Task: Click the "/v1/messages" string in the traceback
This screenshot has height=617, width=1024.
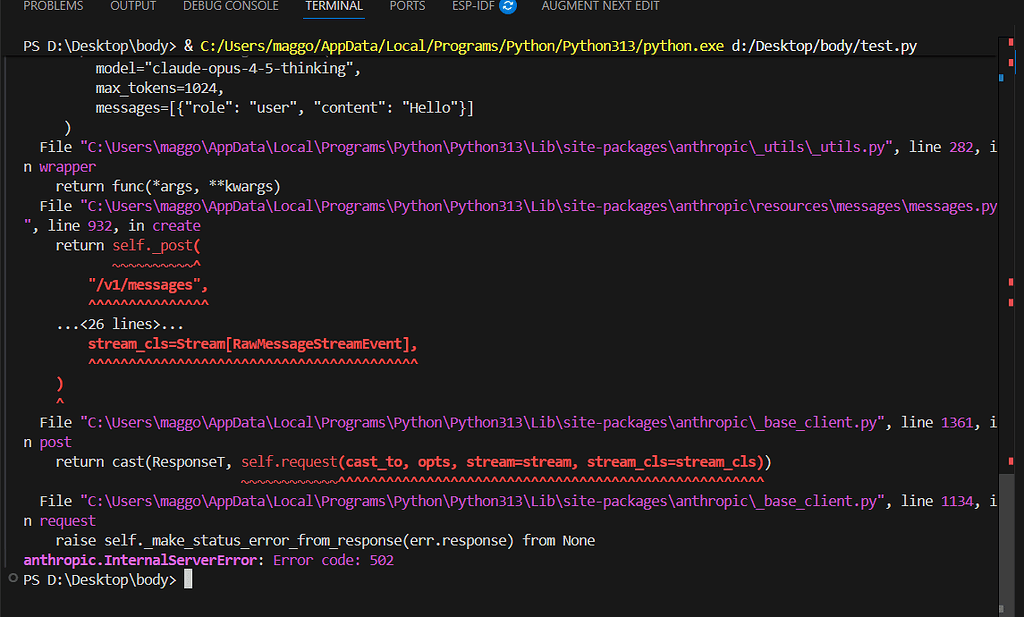Action: (144, 285)
